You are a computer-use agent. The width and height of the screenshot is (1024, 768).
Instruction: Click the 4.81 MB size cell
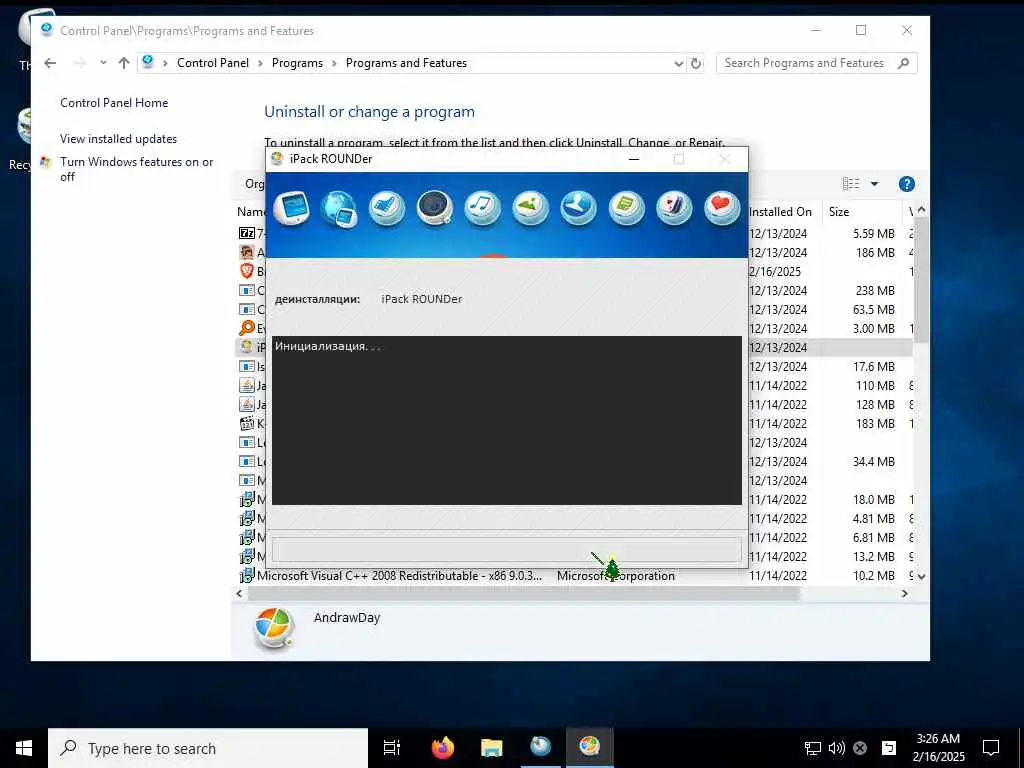pyautogui.click(x=874, y=519)
